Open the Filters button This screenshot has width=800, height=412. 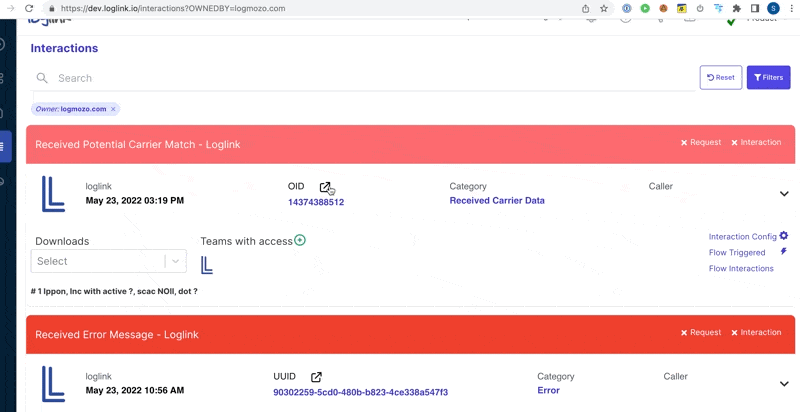(768, 78)
